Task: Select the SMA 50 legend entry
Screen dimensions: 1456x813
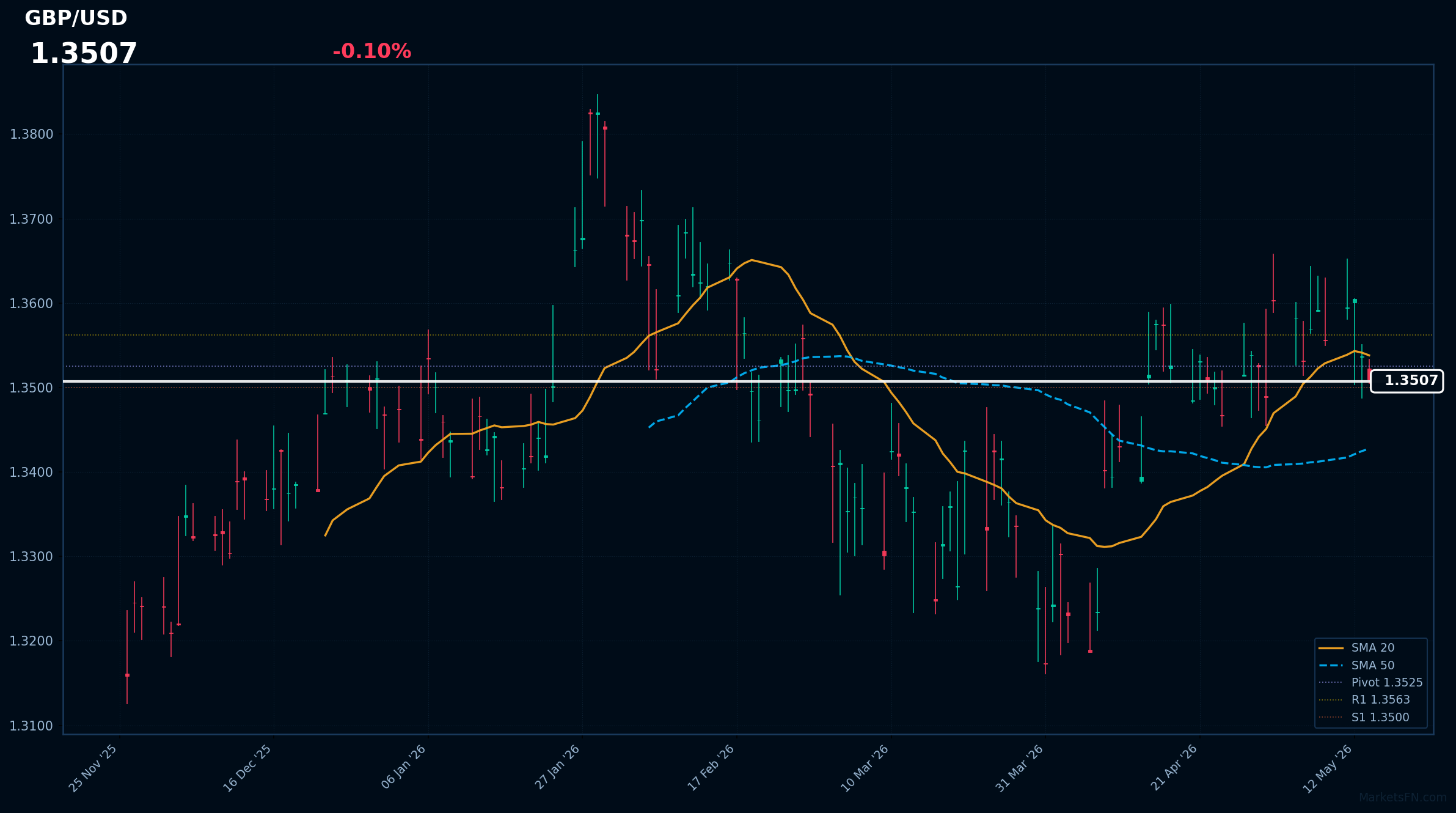Action: pyautogui.click(x=1356, y=666)
